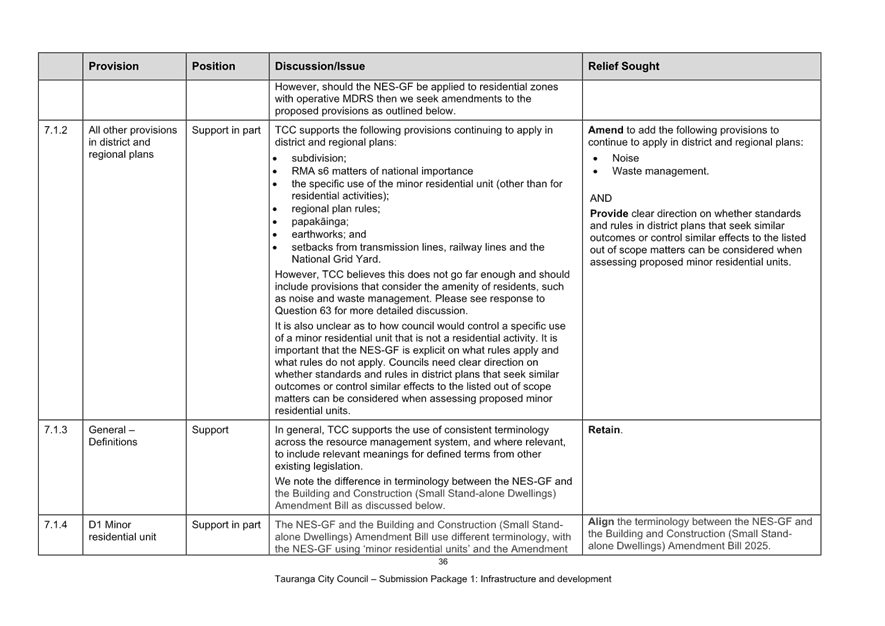Click 'However, TCC believes this does not go far' line

click(422, 274)
